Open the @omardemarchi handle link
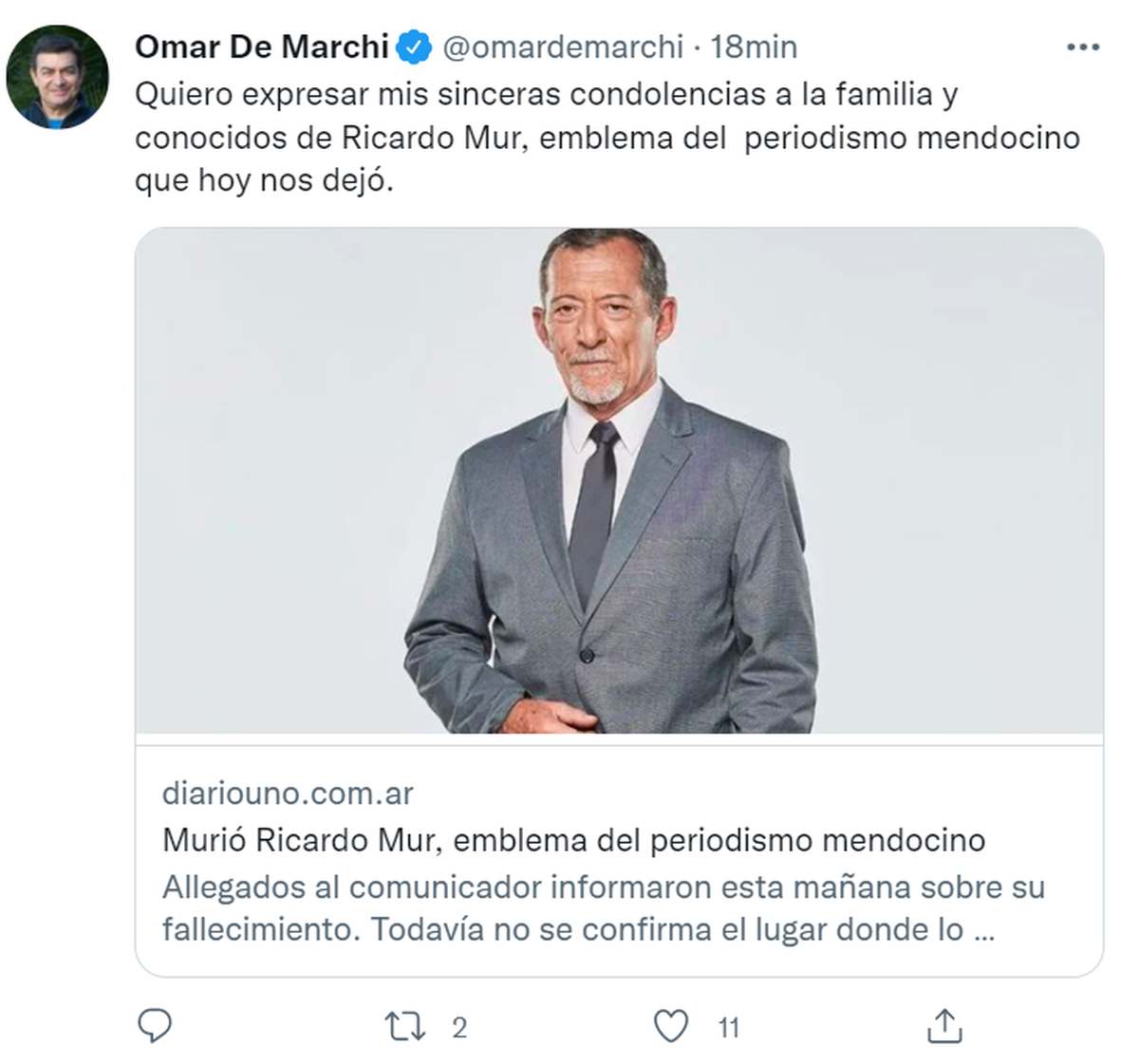This screenshot has height=1064, width=1139. point(563,47)
